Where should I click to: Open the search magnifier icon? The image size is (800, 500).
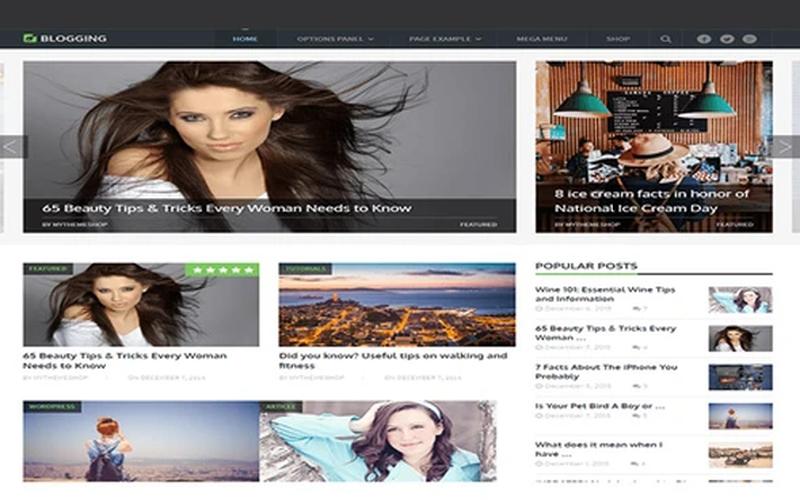[x=665, y=39]
